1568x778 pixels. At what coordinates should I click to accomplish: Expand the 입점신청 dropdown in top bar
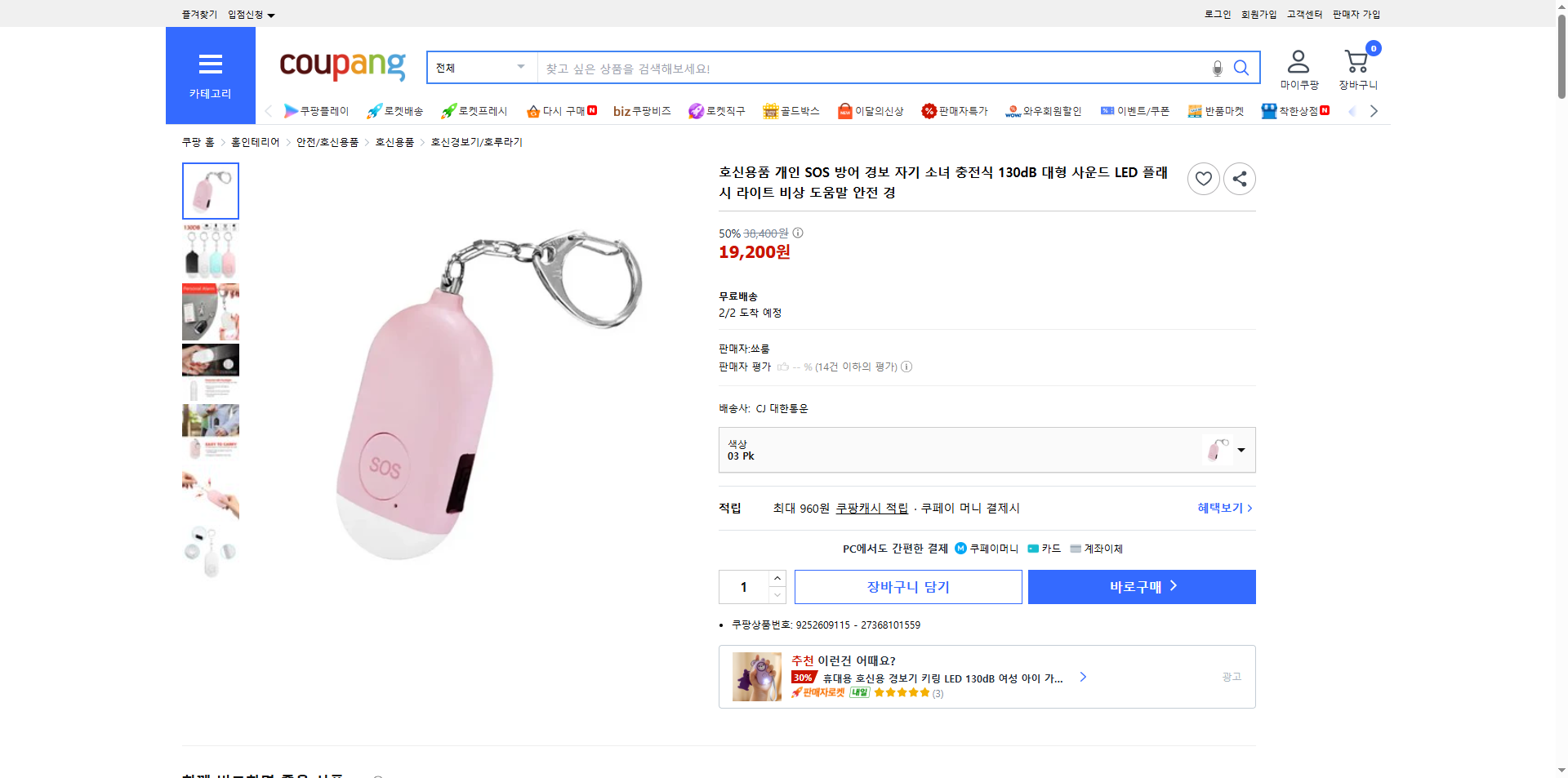pyautogui.click(x=250, y=14)
